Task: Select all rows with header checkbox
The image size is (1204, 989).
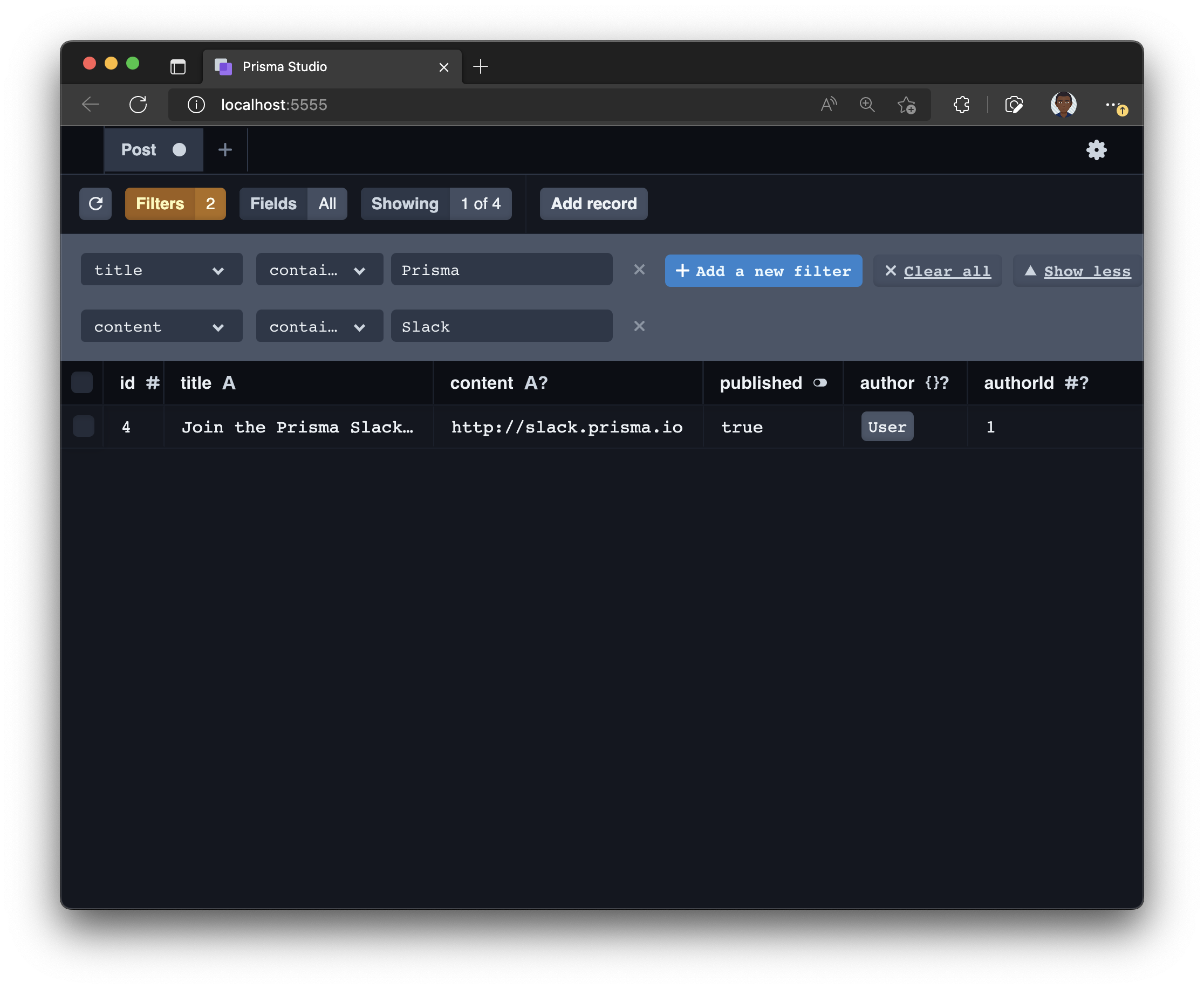Action: pyautogui.click(x=82, y=382)
